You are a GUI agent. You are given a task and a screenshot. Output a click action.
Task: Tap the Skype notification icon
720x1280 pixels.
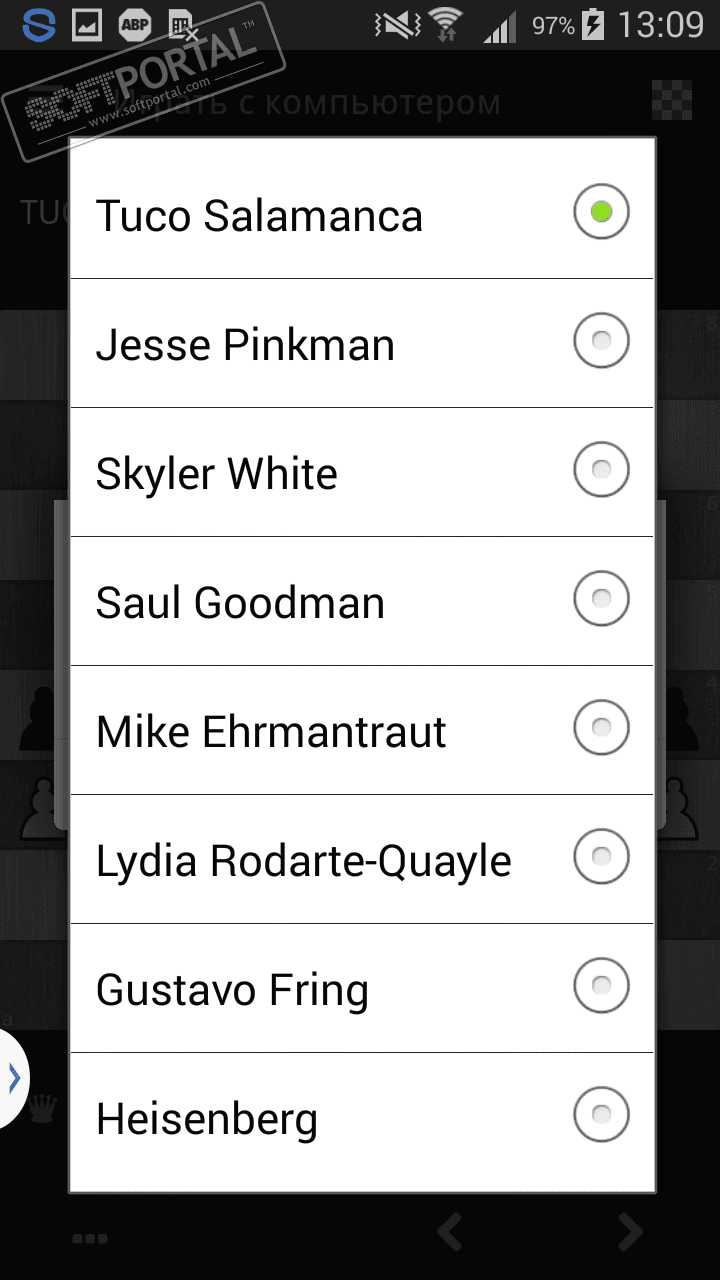(38, 24)
